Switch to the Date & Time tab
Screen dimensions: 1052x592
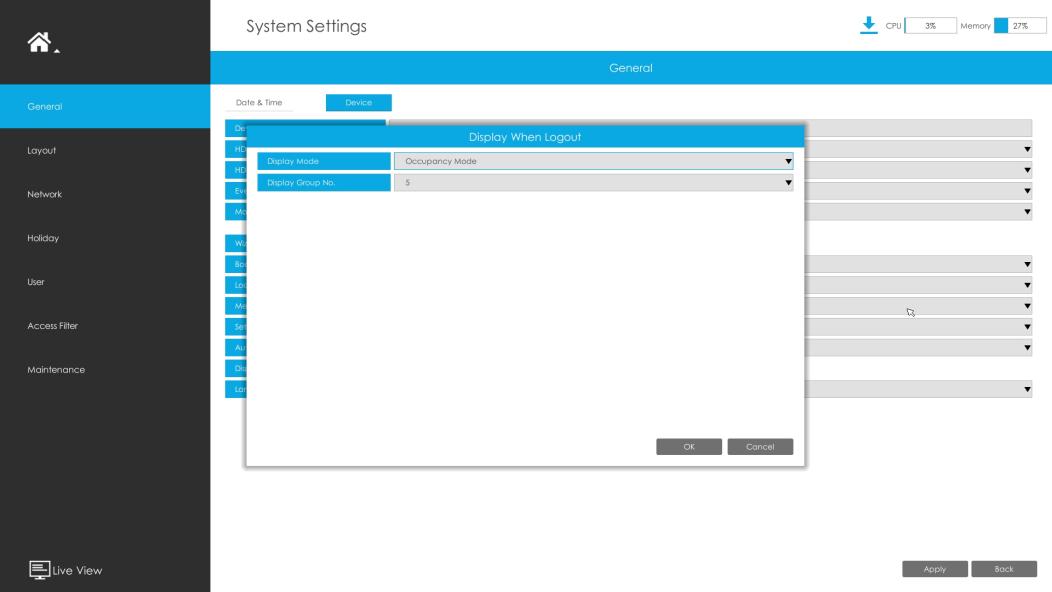tap(259, 103)
